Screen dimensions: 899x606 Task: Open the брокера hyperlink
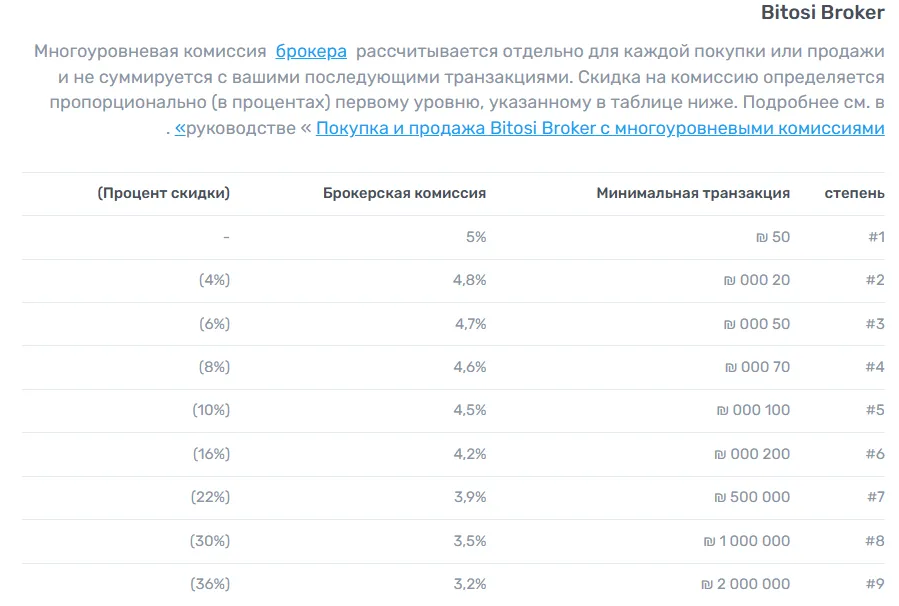point(311,51)
